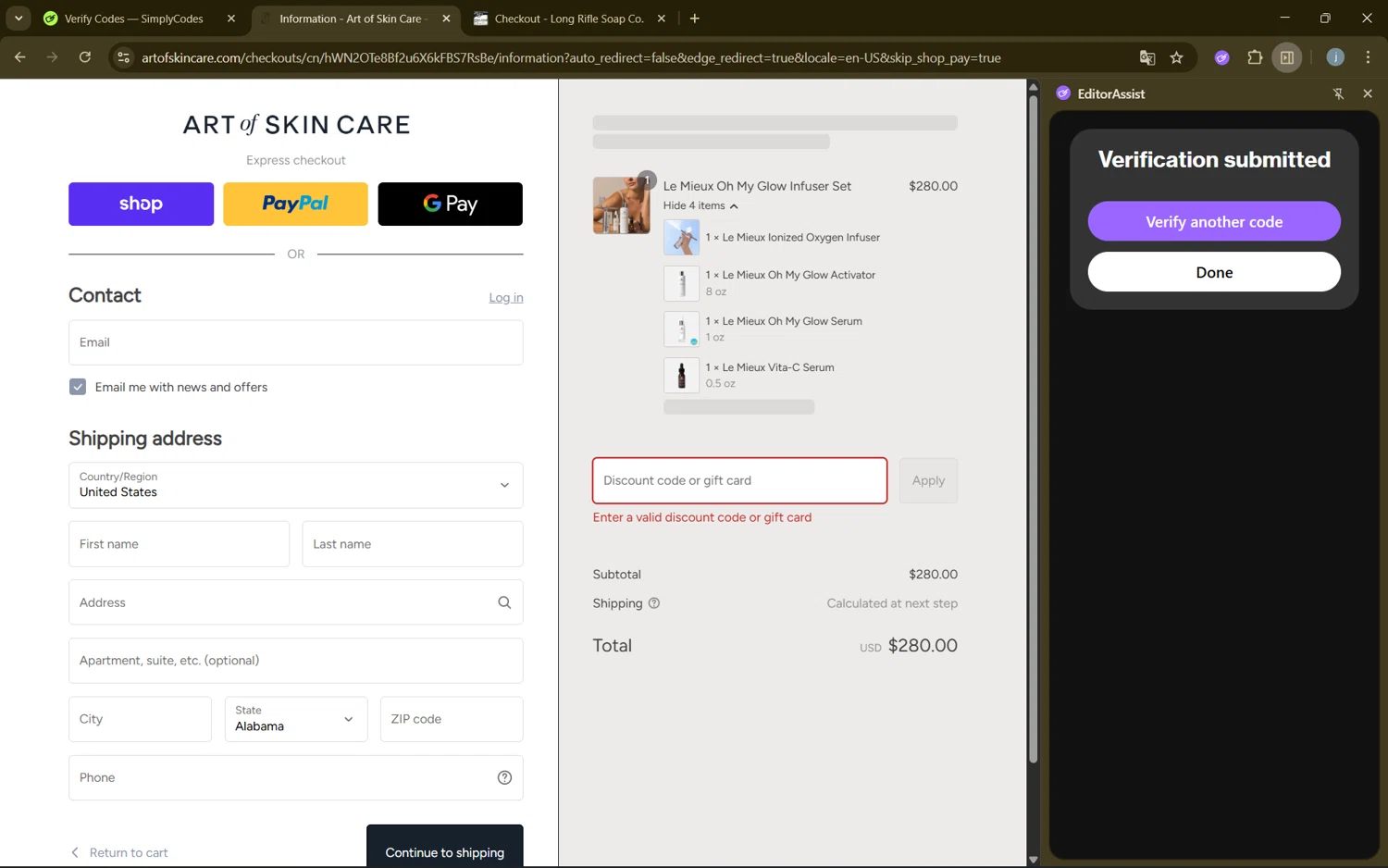Click the Done button in EditorAssist
The image size is (1388, 868).
1214,272
